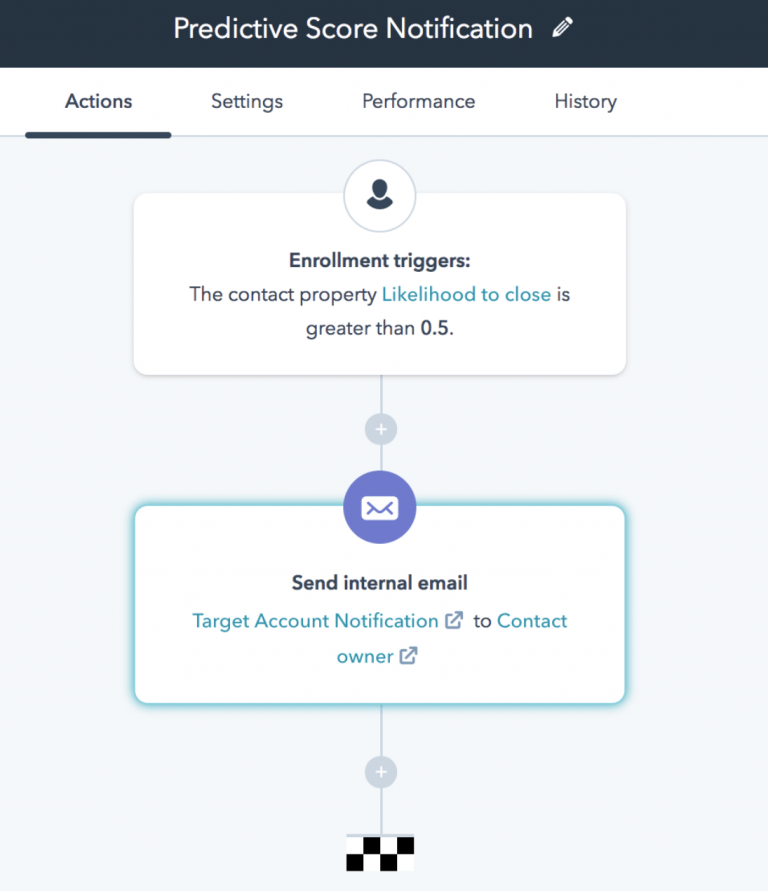The width and height of the screenshot is (768, 891).
Task: Open the Send internal email action card
Action: point(379,583)
